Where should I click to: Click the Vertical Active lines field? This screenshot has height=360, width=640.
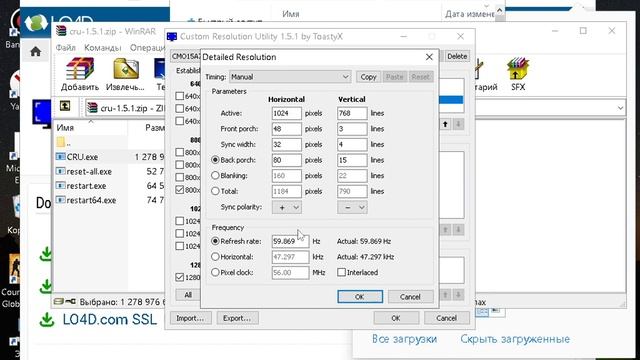click(352, 113)
